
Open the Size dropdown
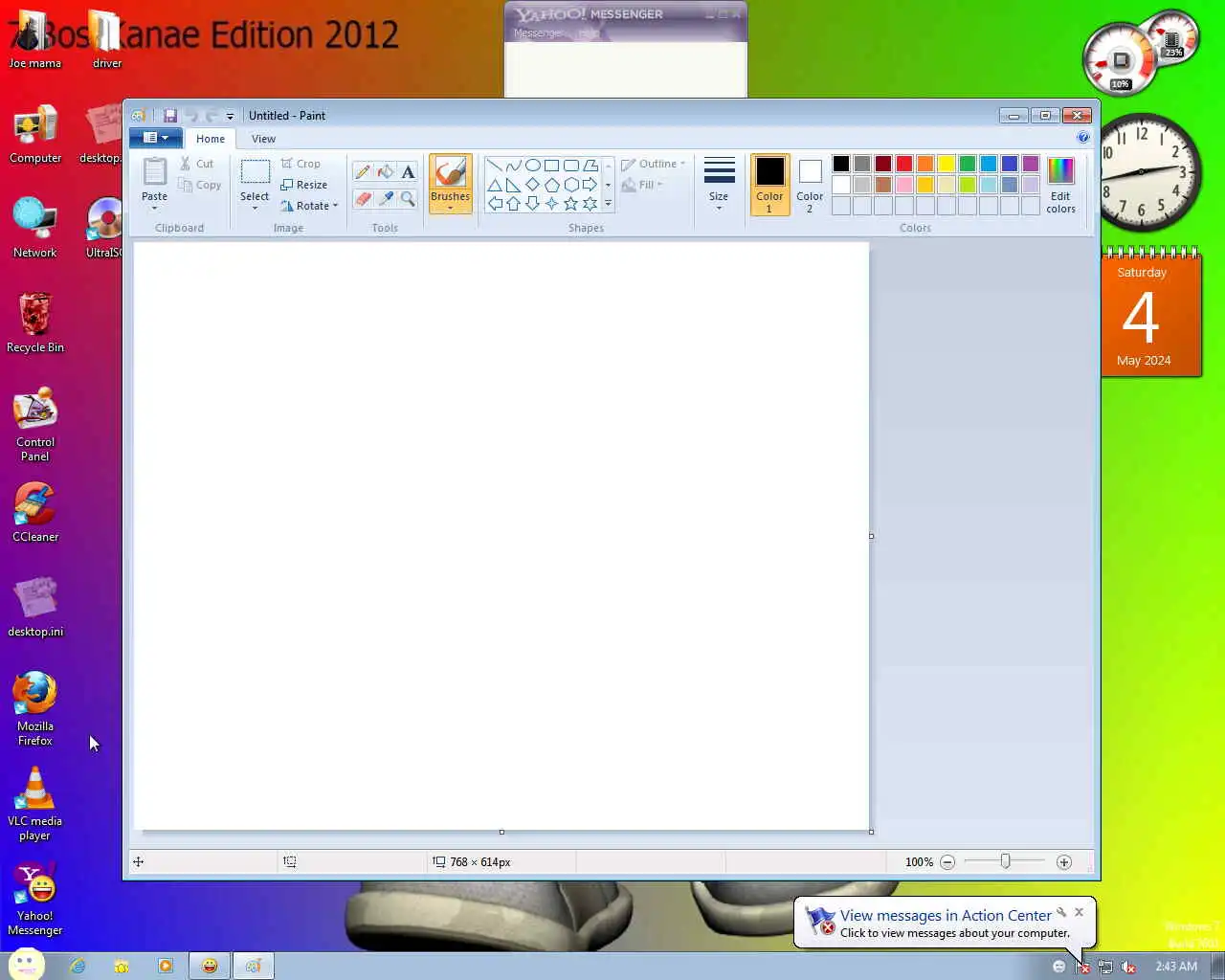click(719, 185)
